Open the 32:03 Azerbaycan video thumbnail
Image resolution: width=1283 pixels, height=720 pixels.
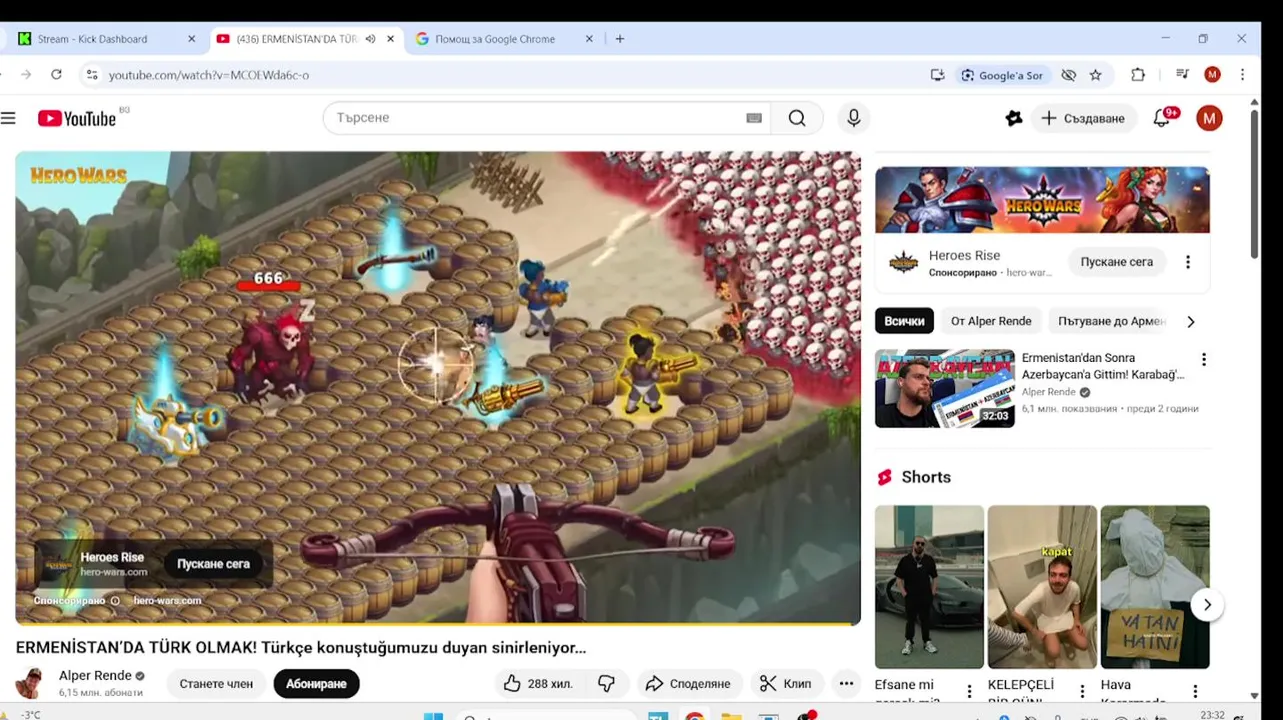(945, 388)
